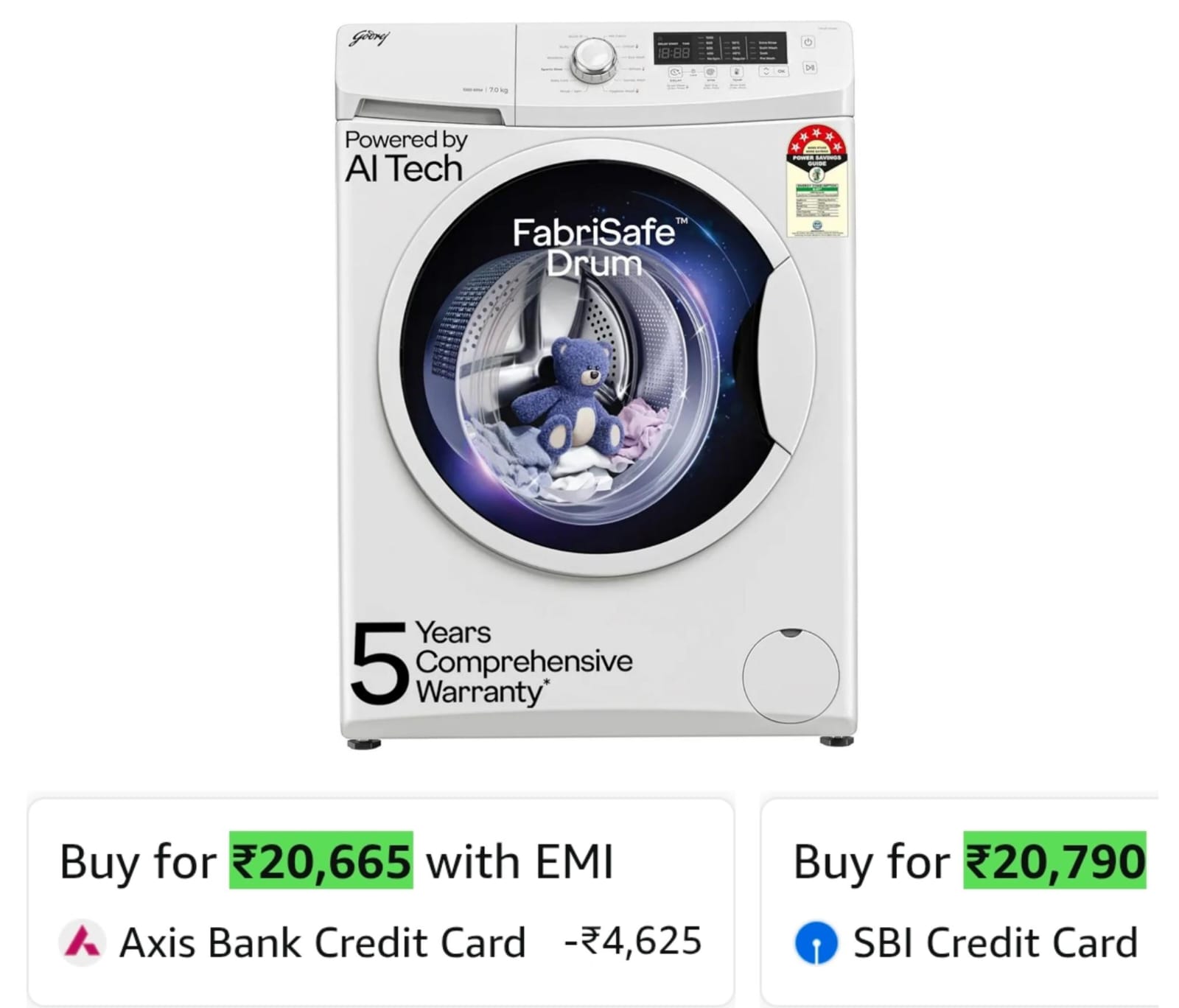
Task: Click the spin icon on control panel
Action: [710, 72]
